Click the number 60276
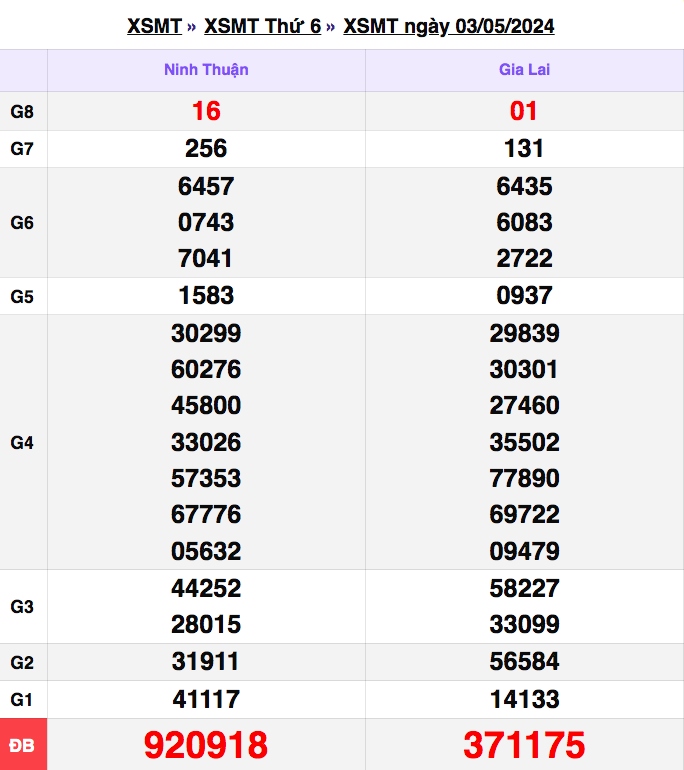The image size is (684, 770). [206, 369]
